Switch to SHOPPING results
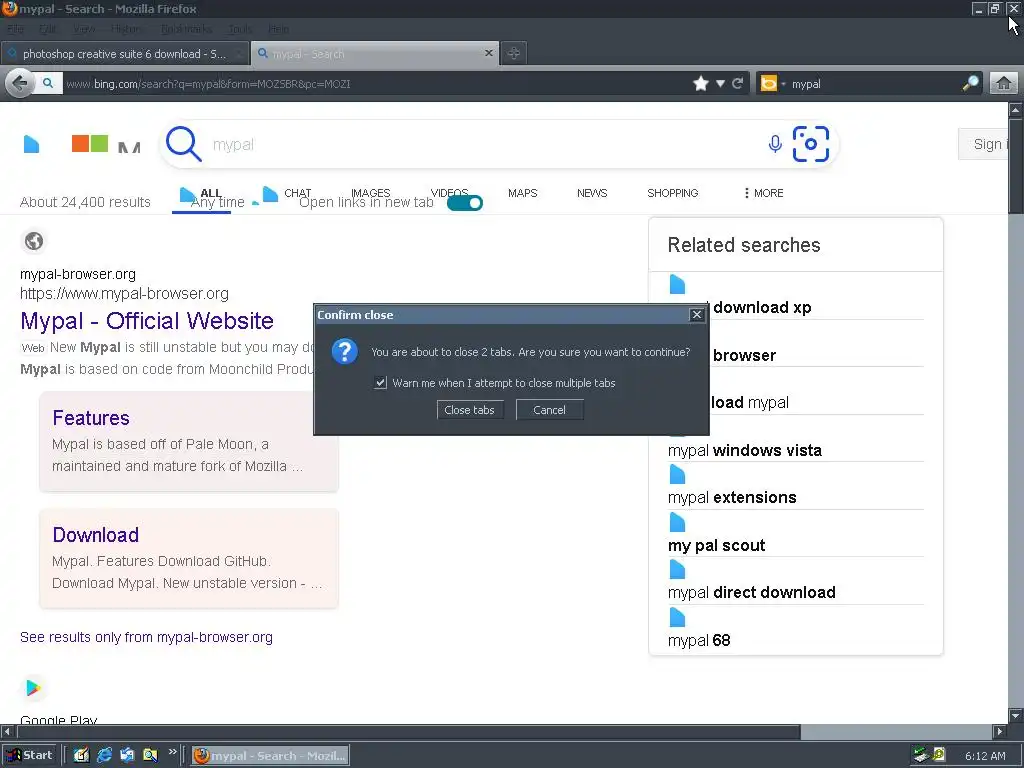1024x768 pixels. click(673, 193)
